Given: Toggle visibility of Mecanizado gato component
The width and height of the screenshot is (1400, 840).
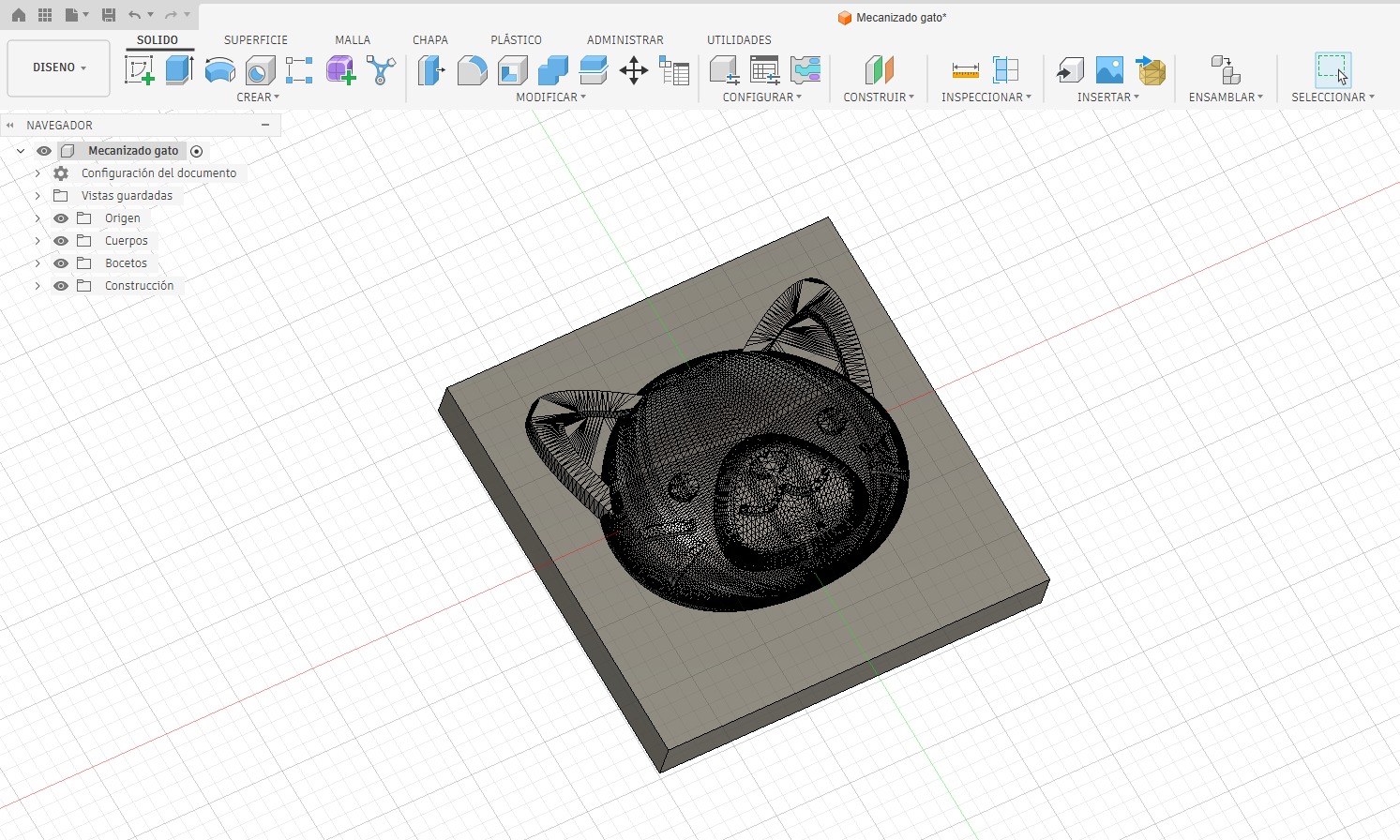Looking at the screenshot, I should [x=44, y=151].
